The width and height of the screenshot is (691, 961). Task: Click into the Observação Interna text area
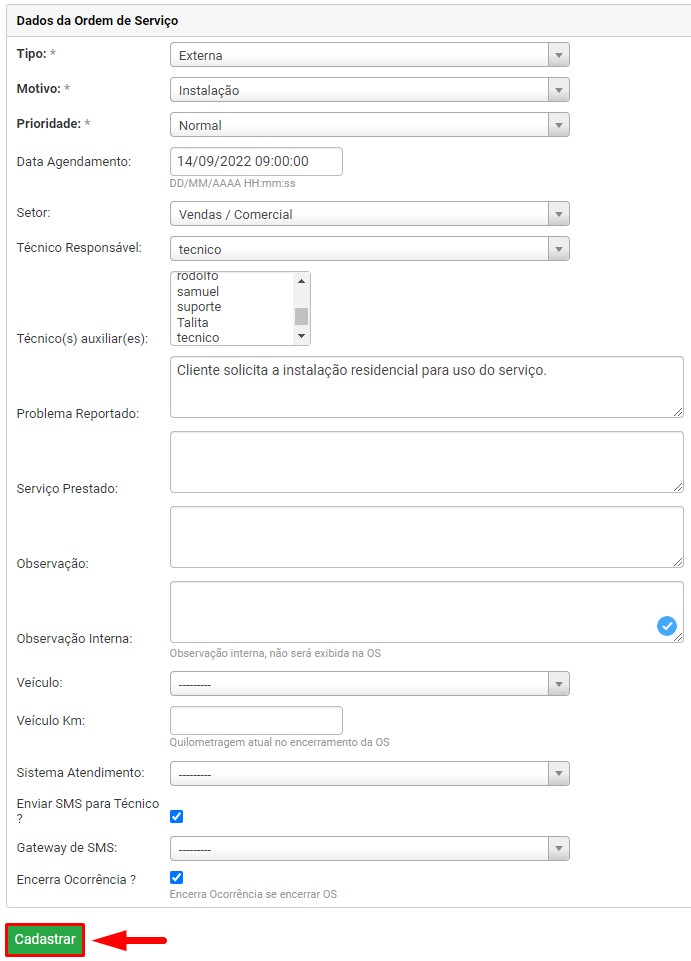427,612
